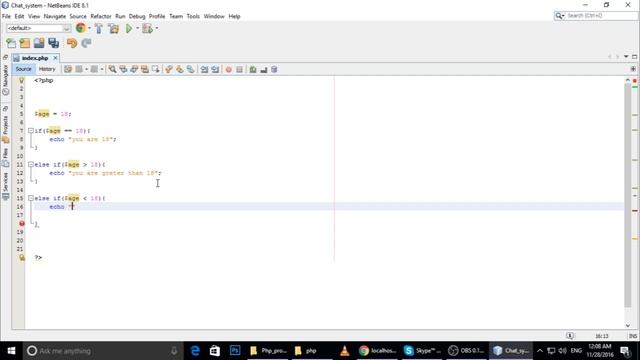Viewport: 640px width, 360px height.
Task: Run the project with the green play icon
Action: pos(129,28)
